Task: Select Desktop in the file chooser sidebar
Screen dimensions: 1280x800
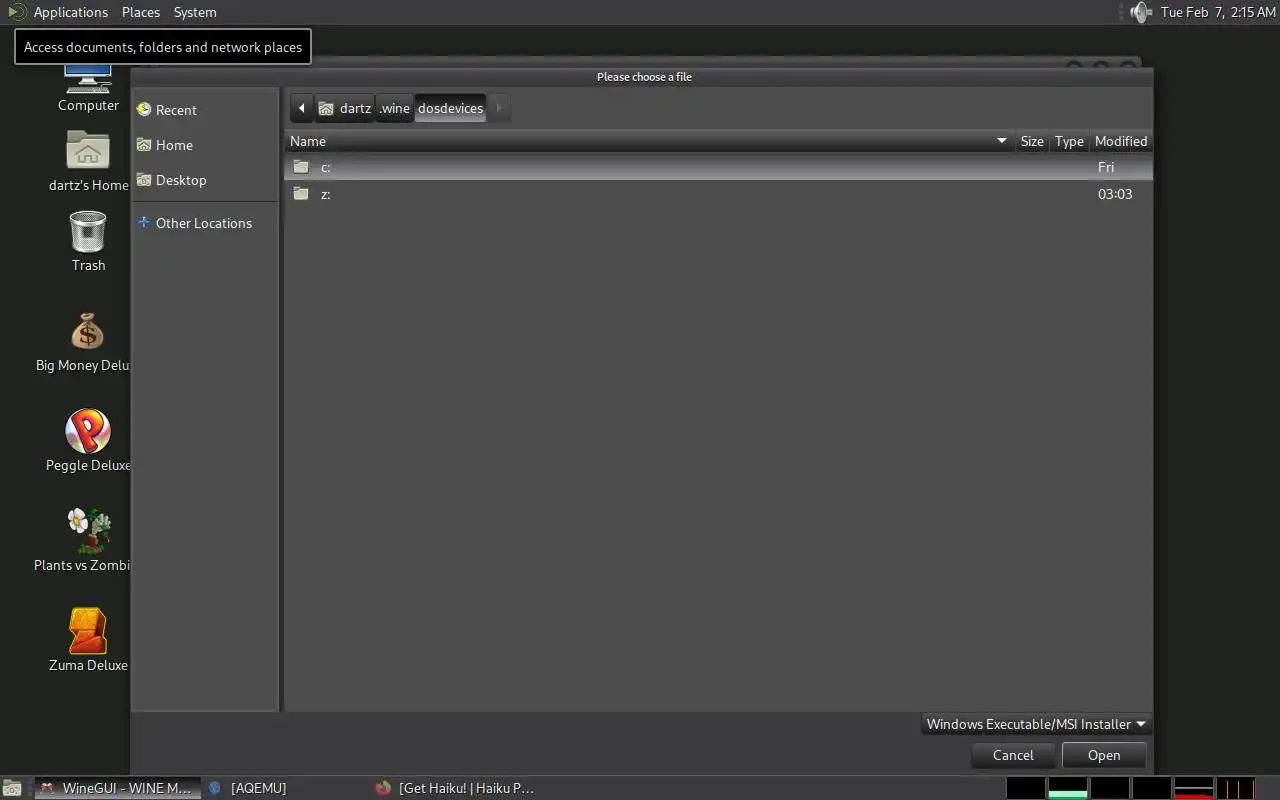Action: (x=205, y=180)
